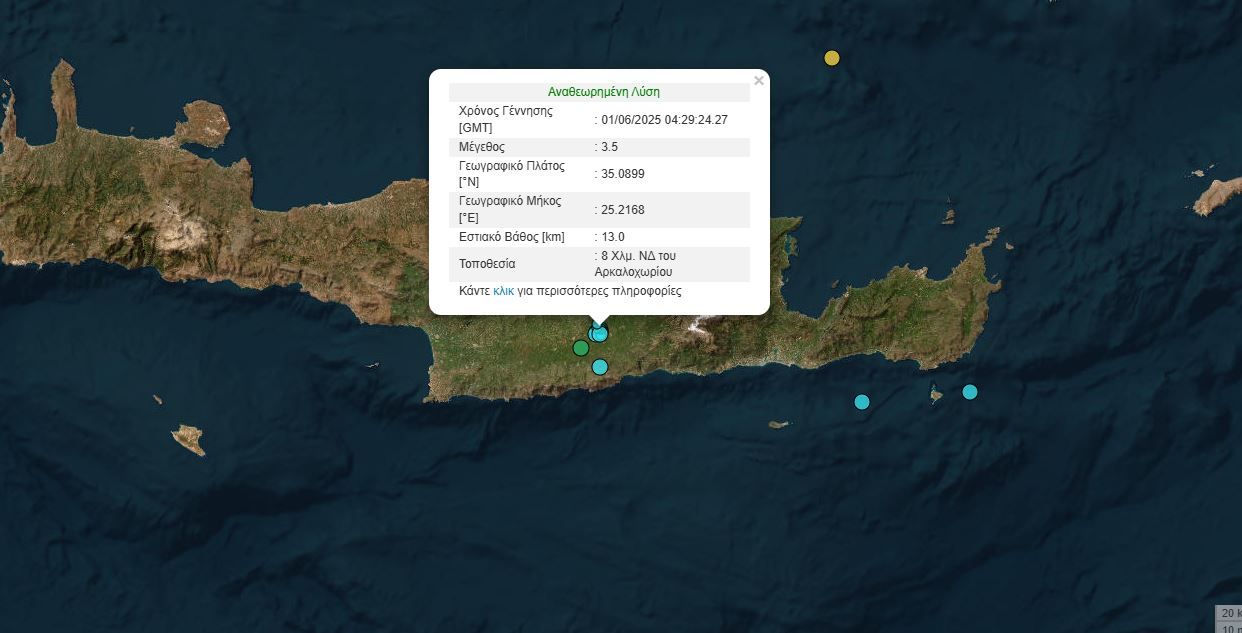Screen dimensions: 1242x633
Task: Click the latitude value 35.0899
Action: tap(623, 174)
